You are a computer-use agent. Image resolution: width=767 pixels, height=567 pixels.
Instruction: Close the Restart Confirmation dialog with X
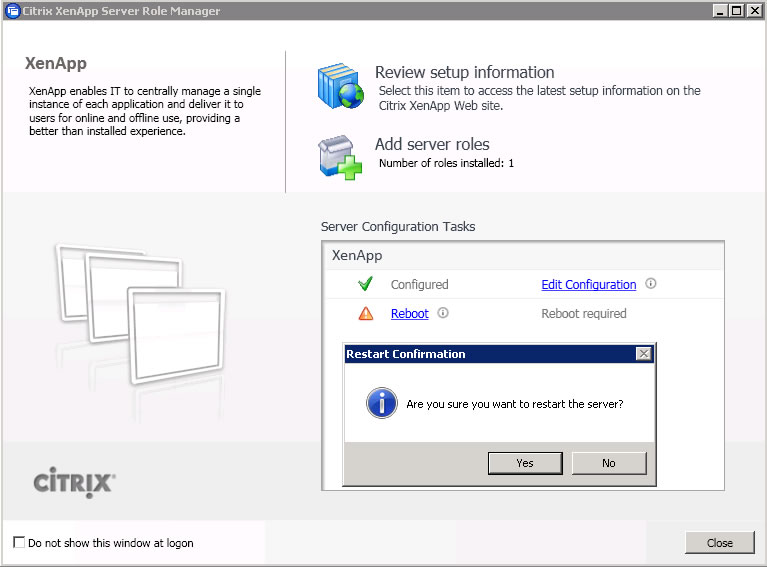pos(644,354)
